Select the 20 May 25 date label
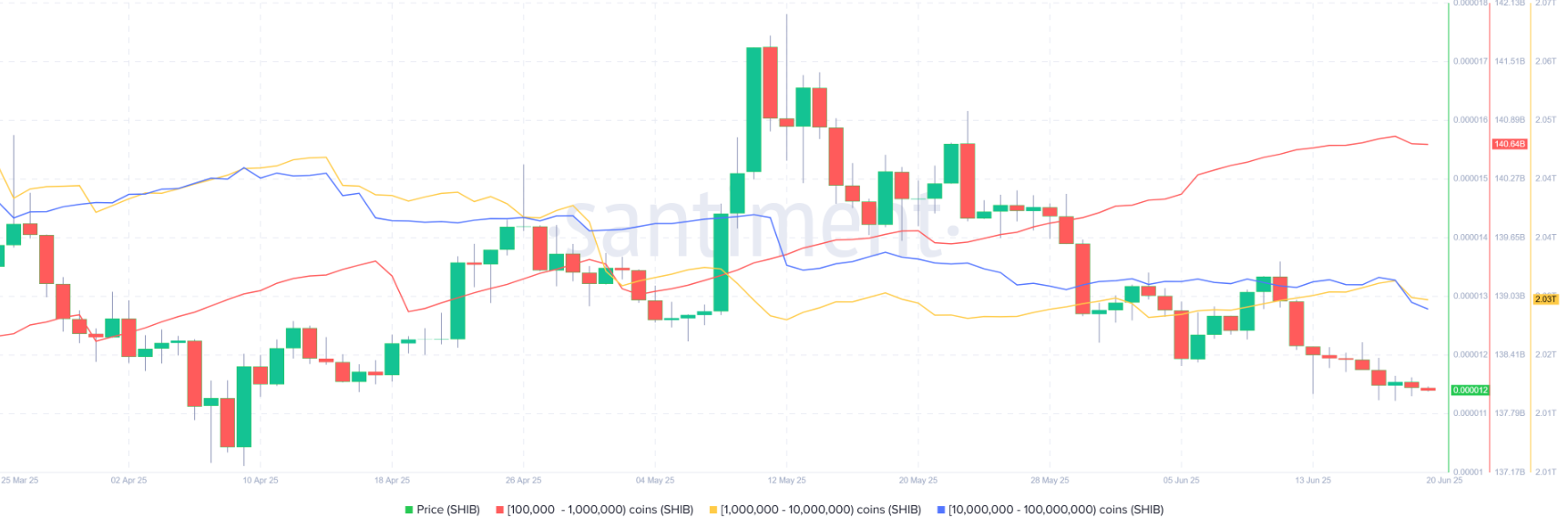Viewport: 1568px width, 528px height. pyautogui.click(x=917, y=480)
